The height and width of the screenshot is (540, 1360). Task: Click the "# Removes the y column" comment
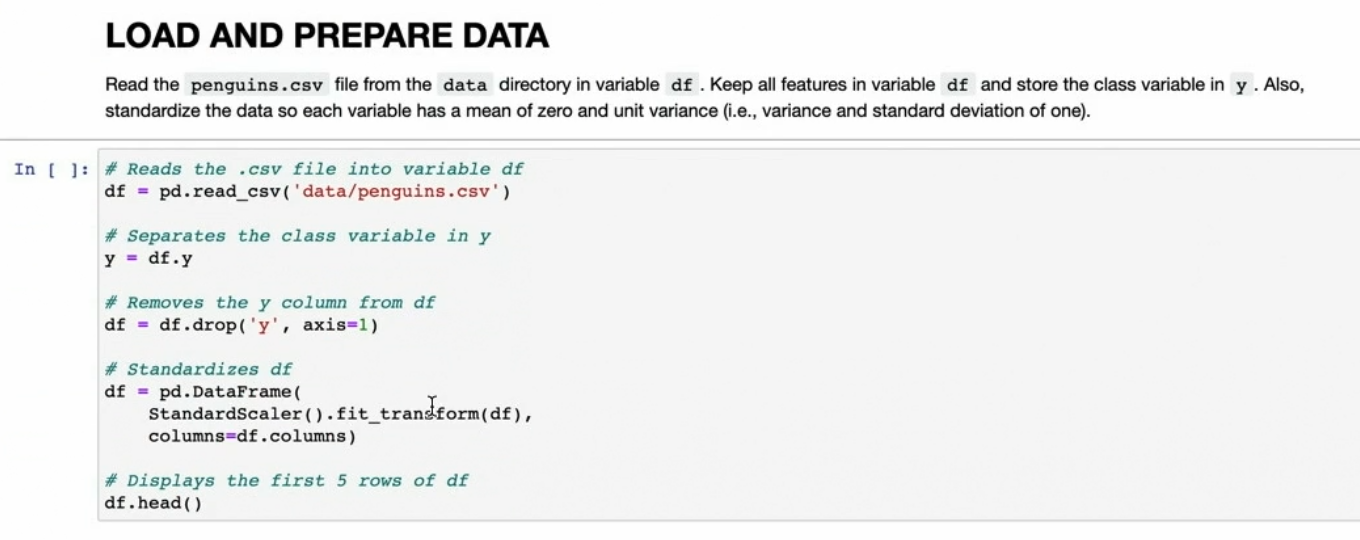(269, 302)
